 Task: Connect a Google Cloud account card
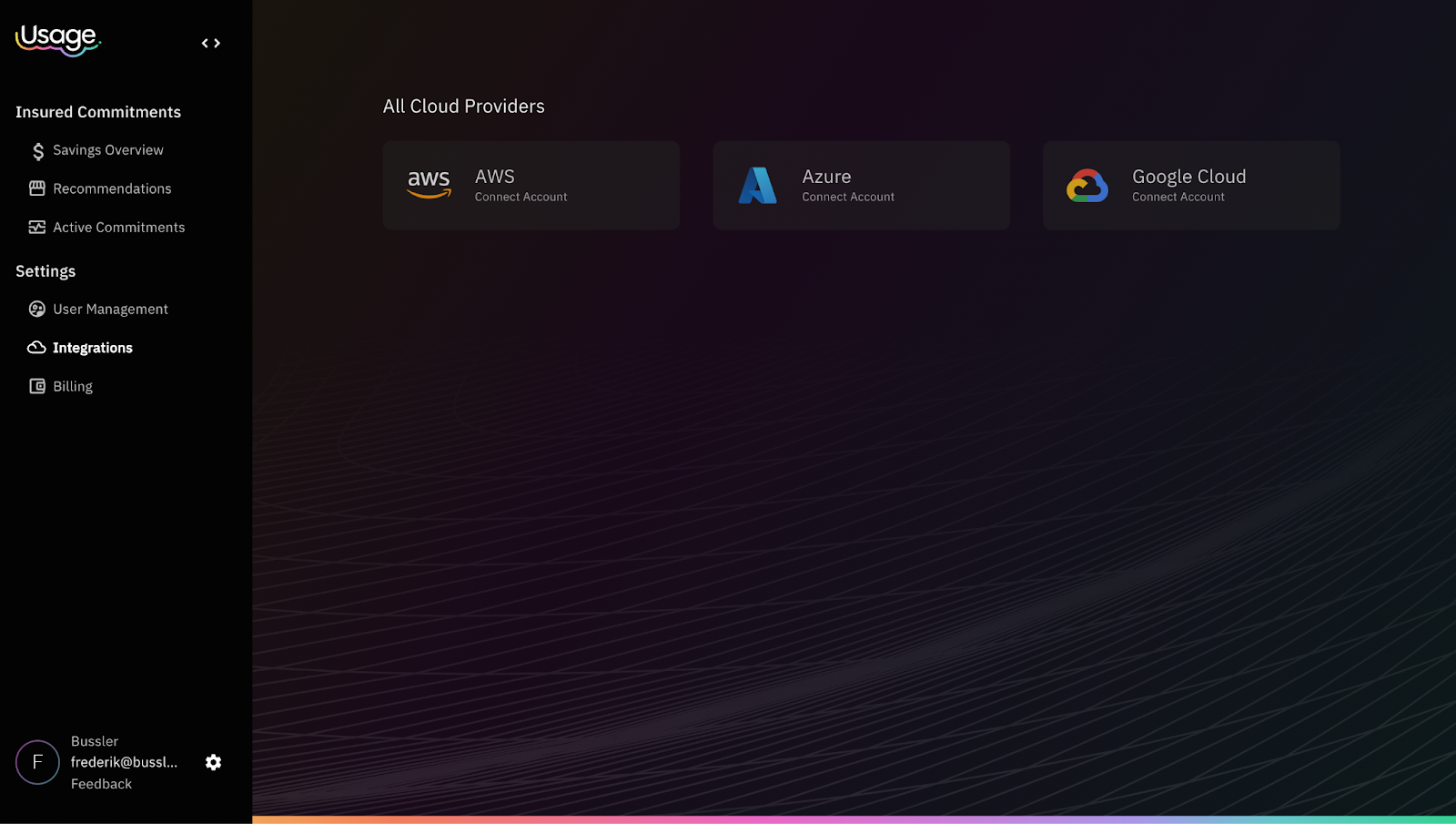tap(1191, 185)
